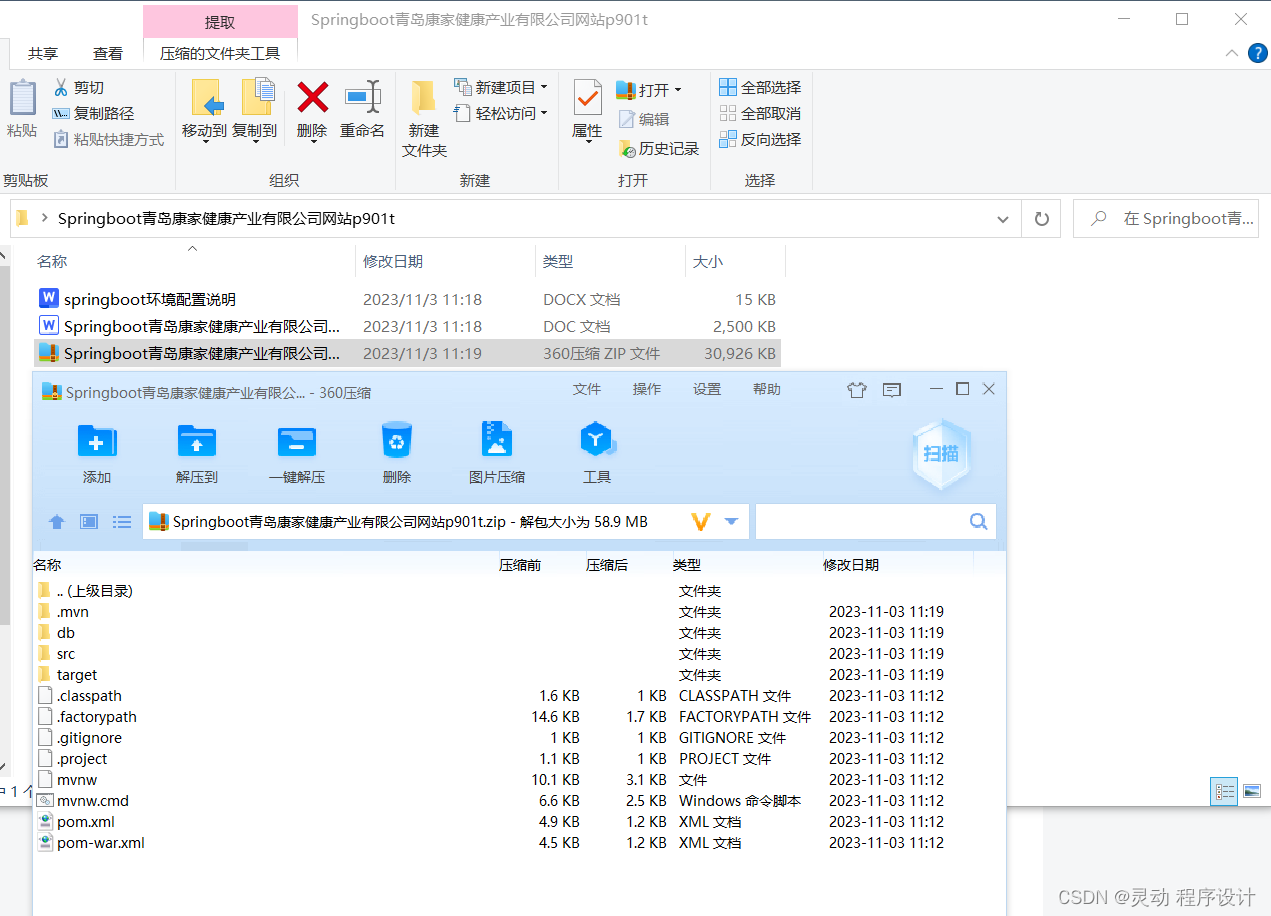Switch Explorer to large icons view
Viewport: 1271px width, 916px height.
1251,791
